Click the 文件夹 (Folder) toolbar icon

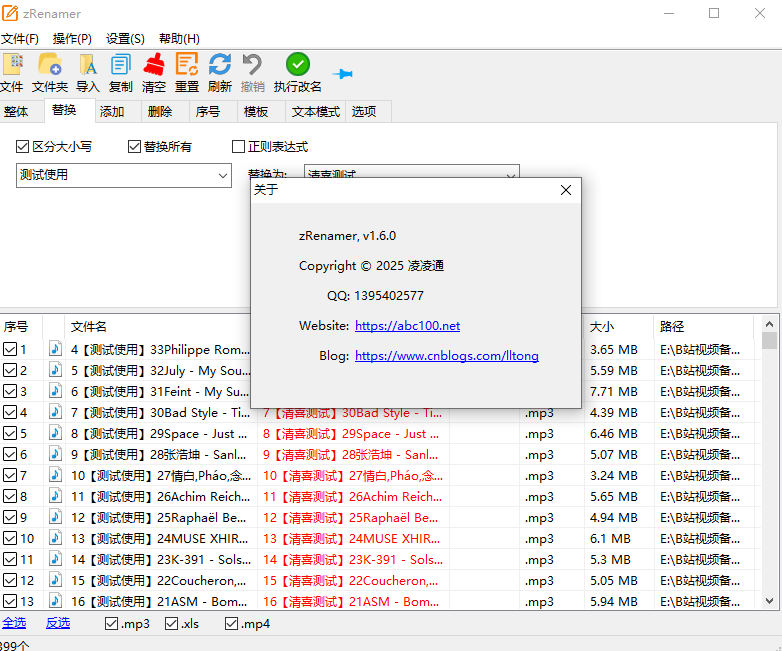click(x=49, y=65)
